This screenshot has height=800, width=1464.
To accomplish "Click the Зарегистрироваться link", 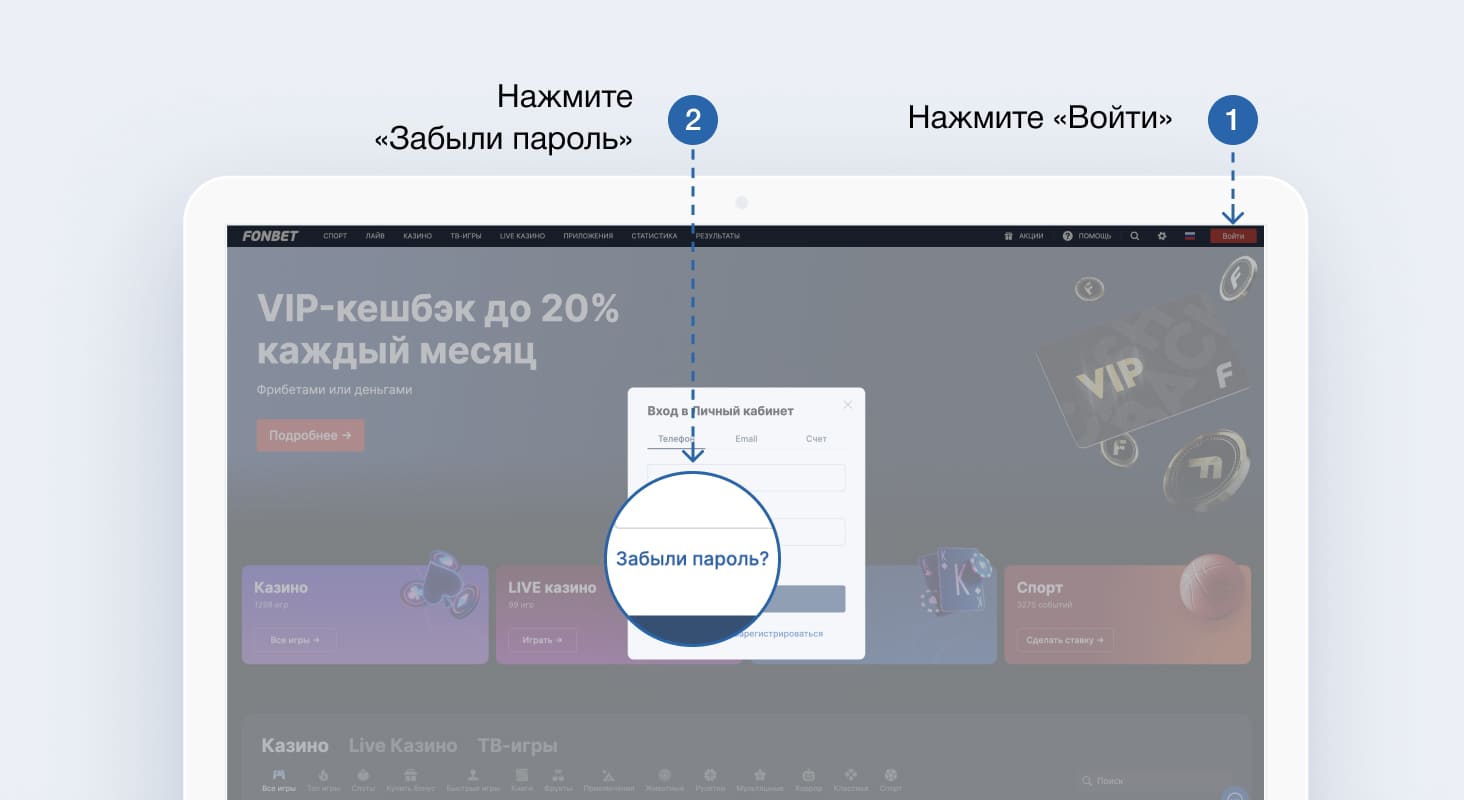I will [x=782, y=634].
